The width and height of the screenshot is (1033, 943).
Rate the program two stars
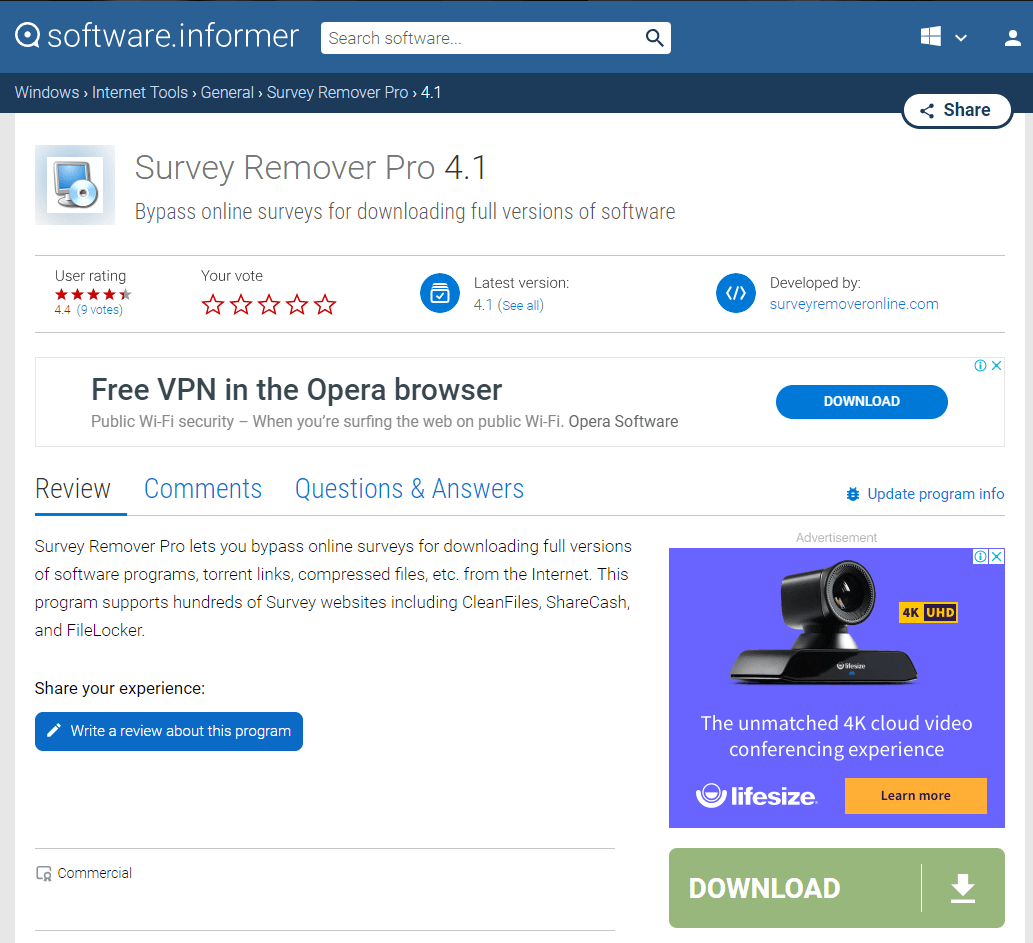point(241,304)
